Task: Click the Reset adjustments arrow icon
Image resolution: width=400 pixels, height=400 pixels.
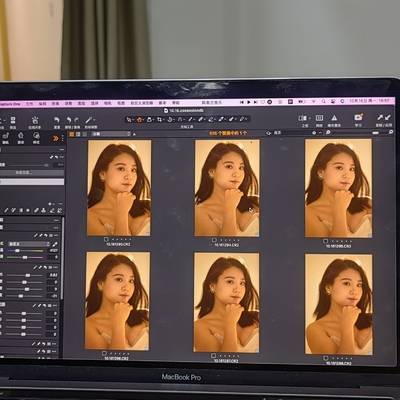Action: point(57,120)
